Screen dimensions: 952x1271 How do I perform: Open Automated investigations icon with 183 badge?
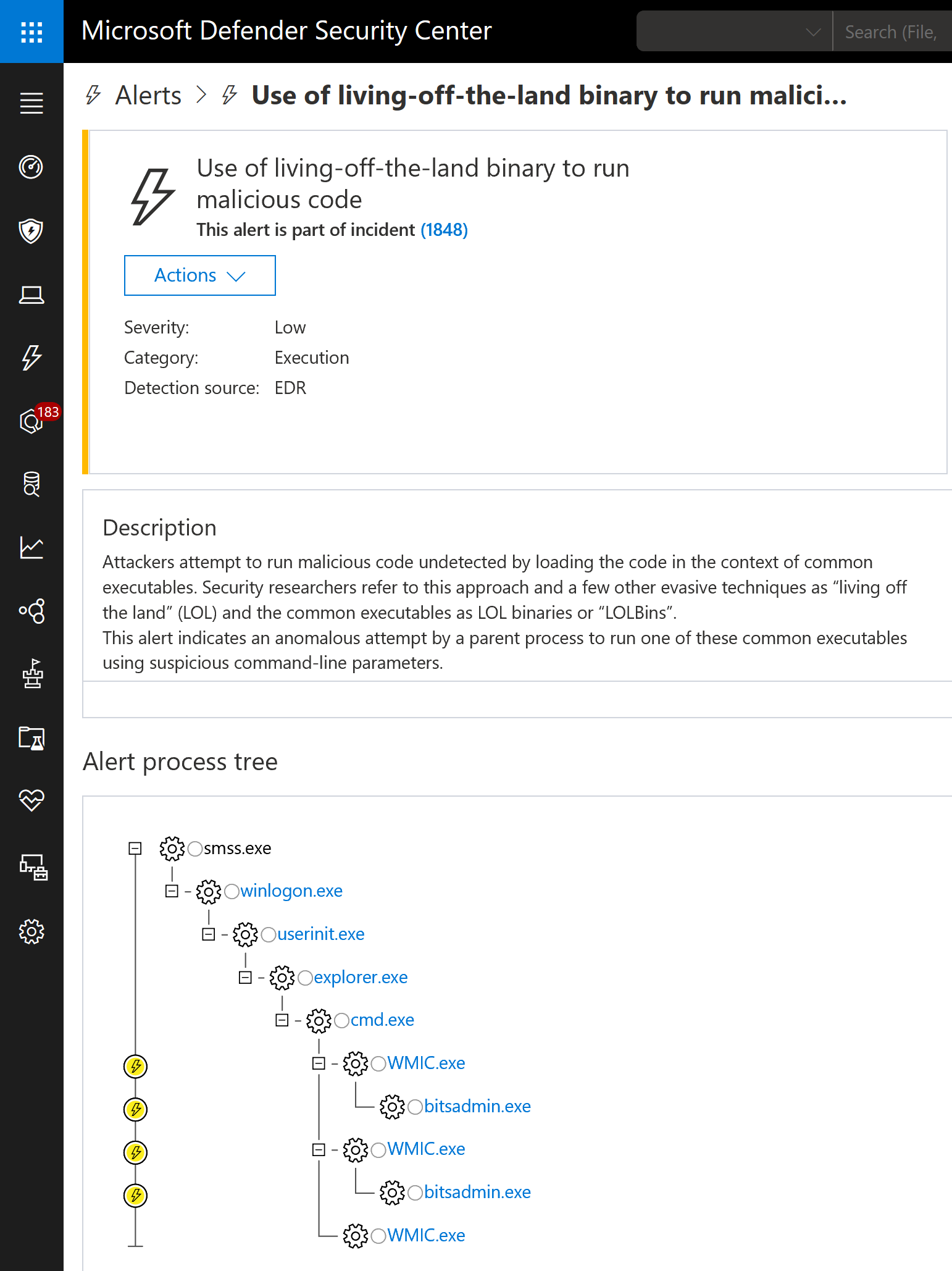coord(31,422)
